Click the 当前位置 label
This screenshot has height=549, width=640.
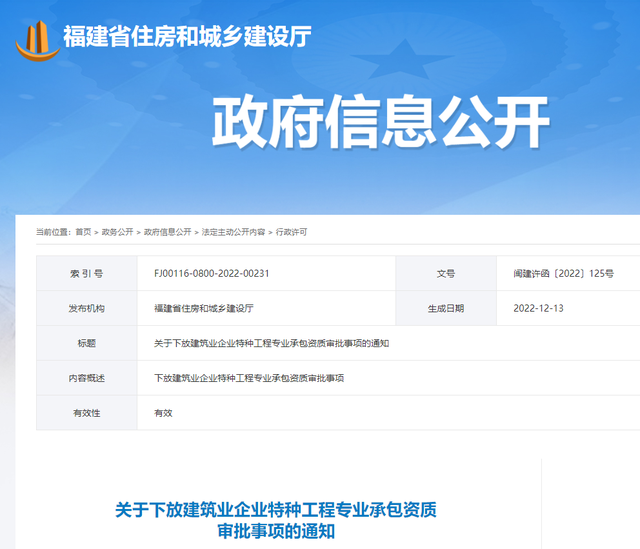coord(53,232)
